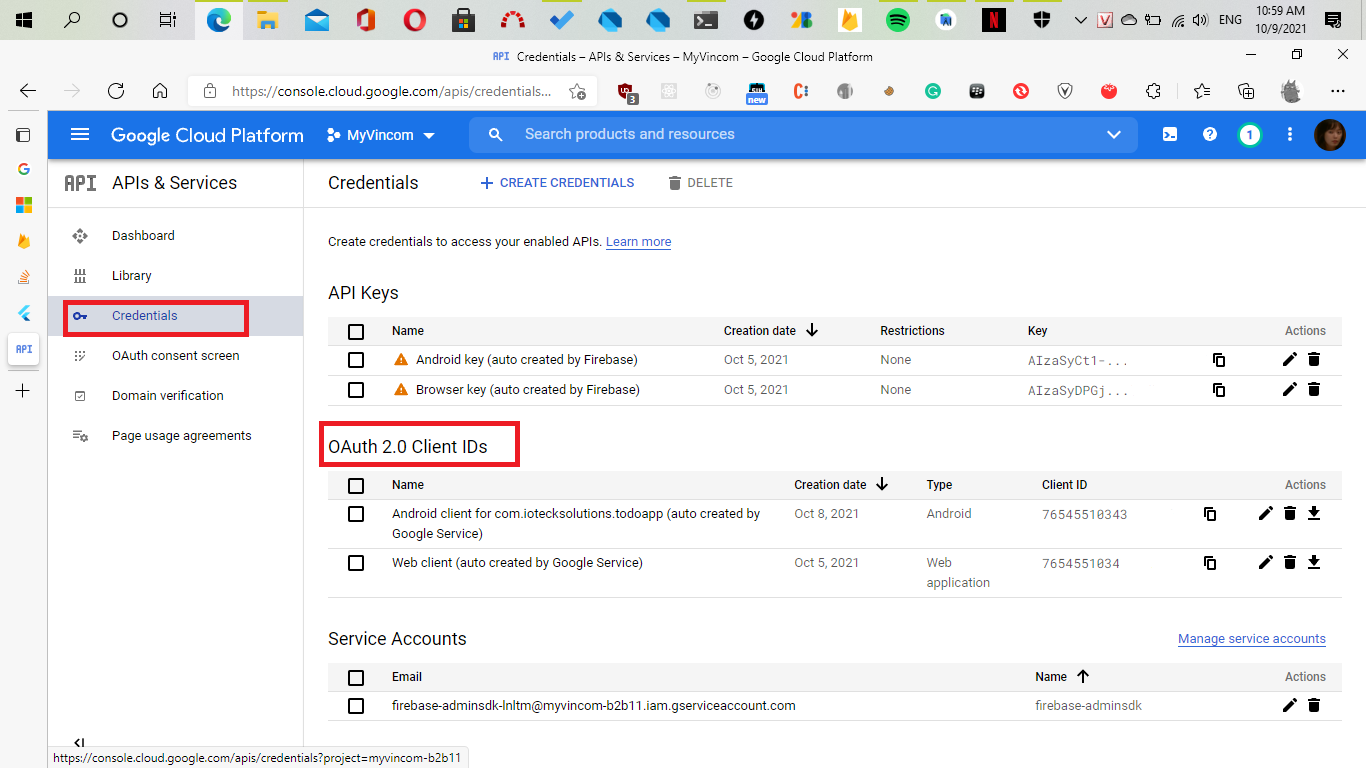Delete the Web client OAuth entry
The width and height of the screenshot is (1366, 768).
click(1290, 563)
